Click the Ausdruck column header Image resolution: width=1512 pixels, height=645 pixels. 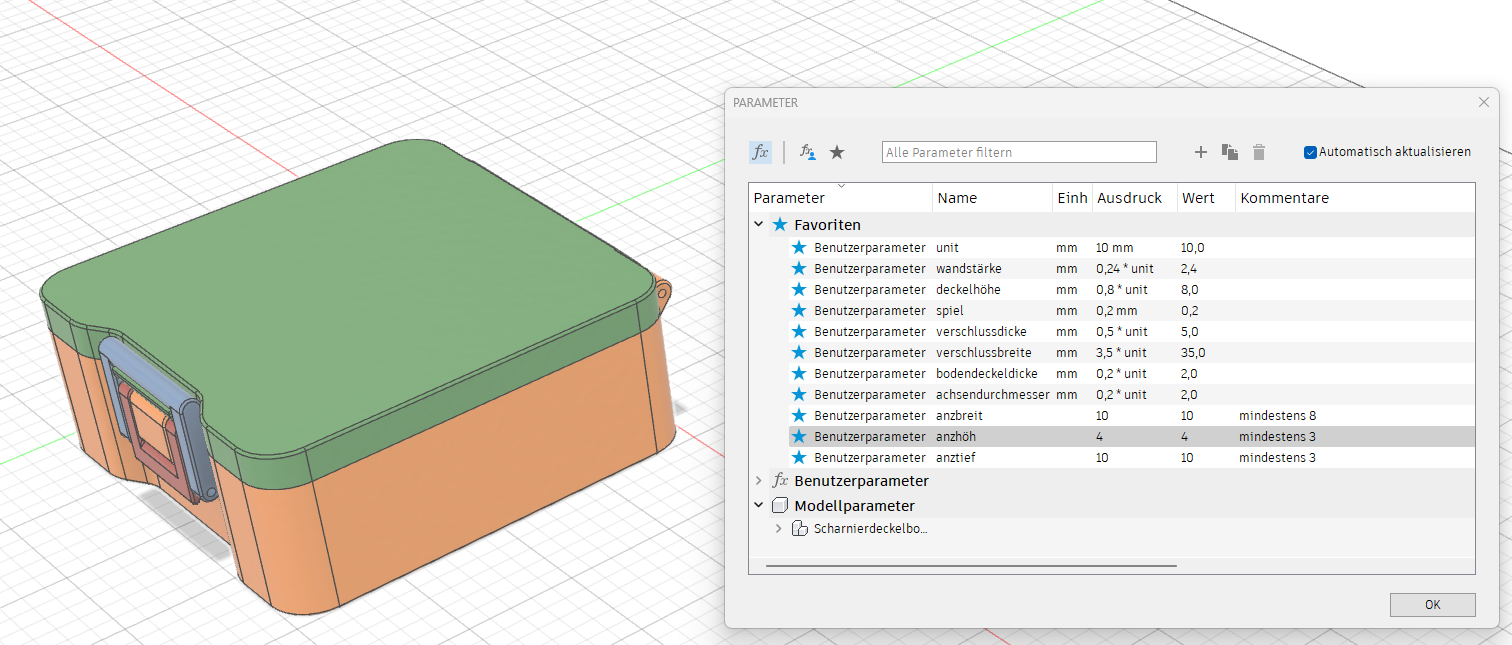pyautogui.click(x=1129, y=198)
